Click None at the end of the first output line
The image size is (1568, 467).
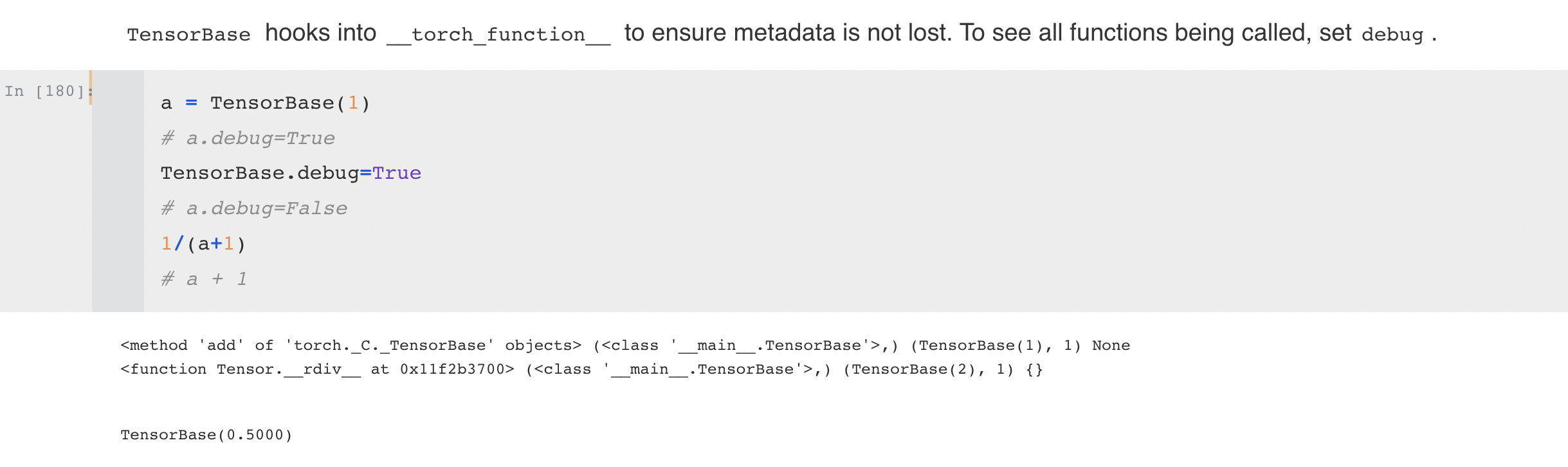1111,345
